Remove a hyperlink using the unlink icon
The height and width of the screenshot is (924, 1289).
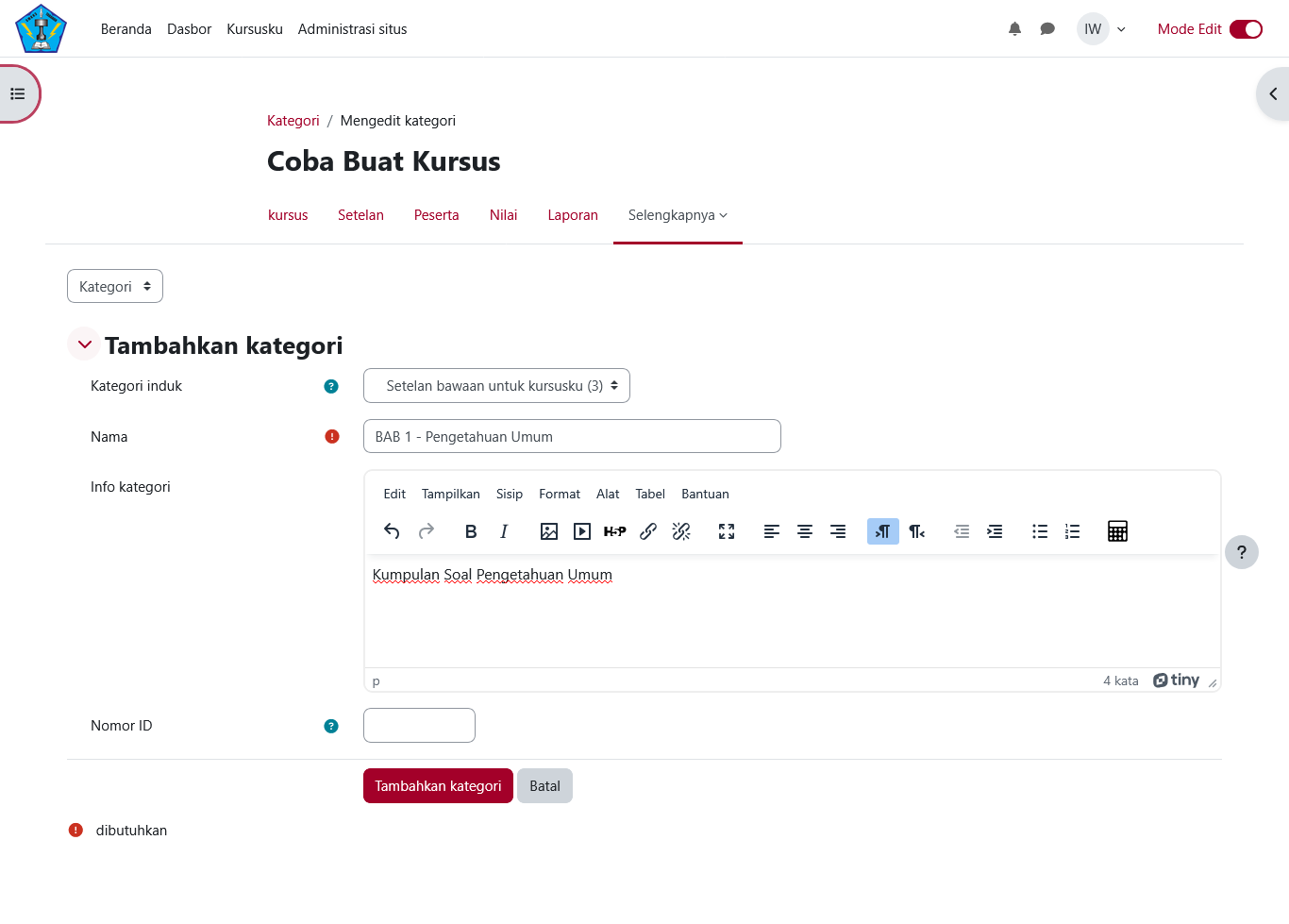coord(681,531)
